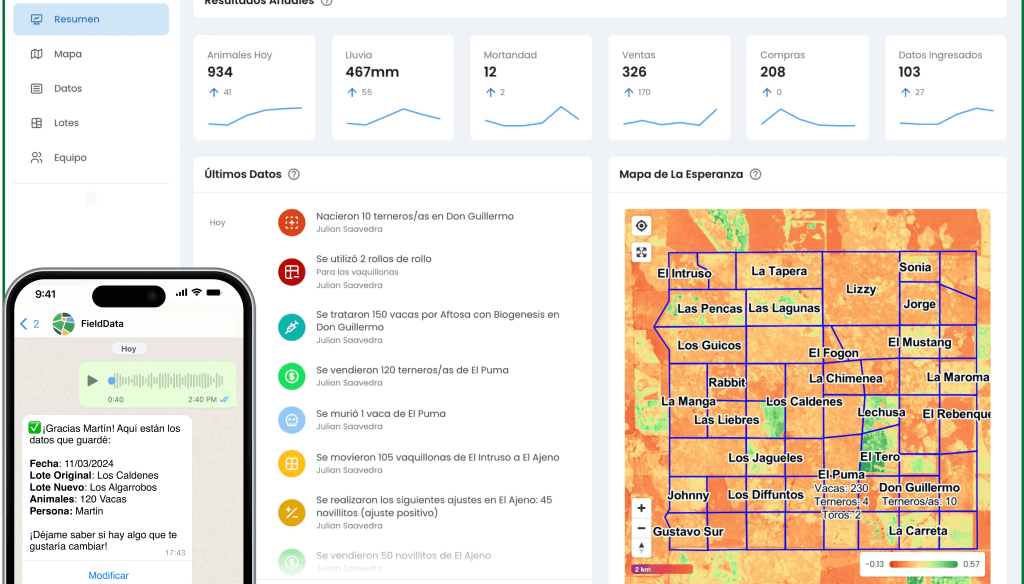Image resolution: width=1024 pixels, height=584 pixels.
Task: Click the Lizzy lot on the map
Action: pos(861,289)
